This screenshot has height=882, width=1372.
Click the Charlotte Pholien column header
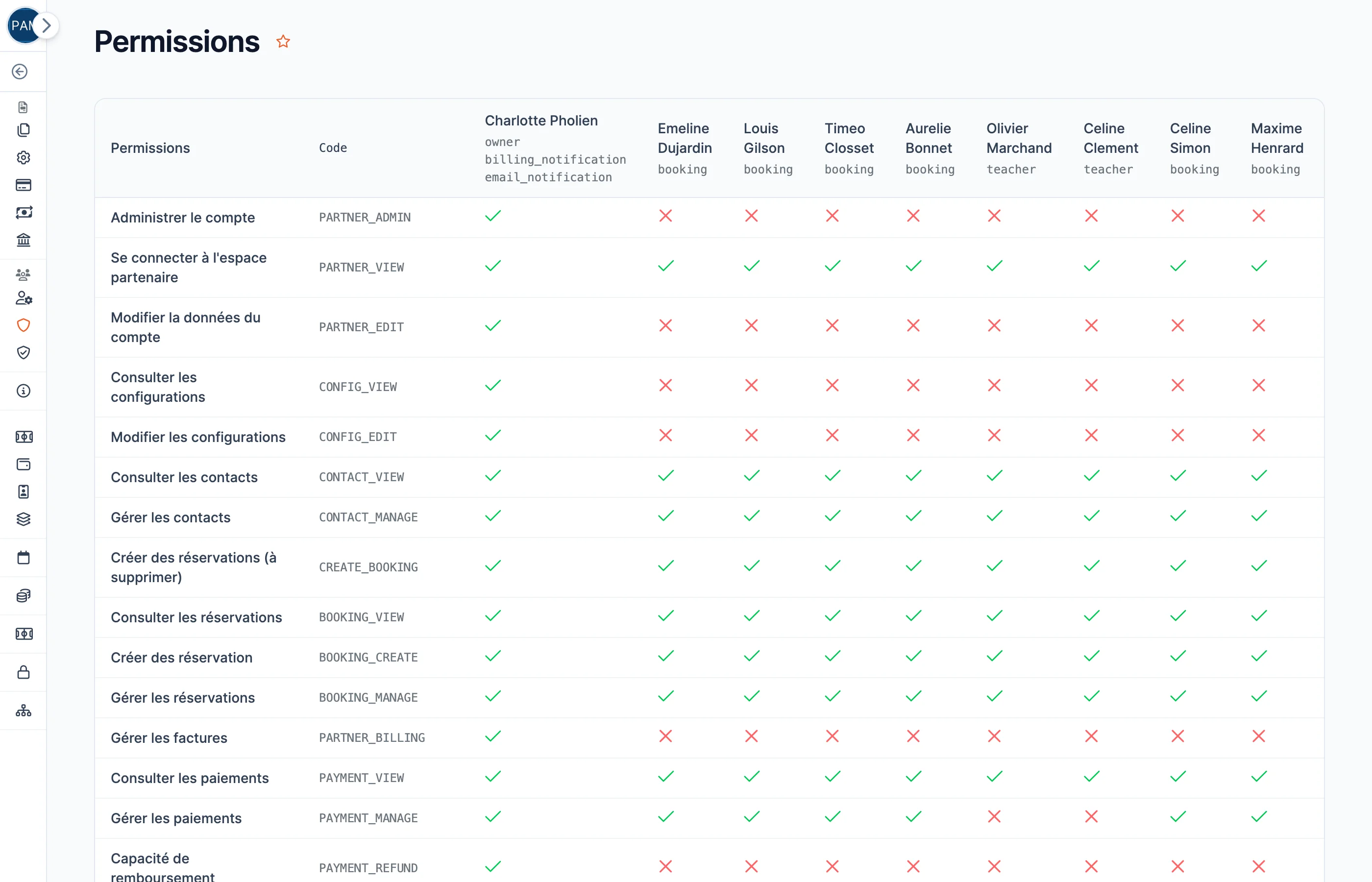[555, 148]
